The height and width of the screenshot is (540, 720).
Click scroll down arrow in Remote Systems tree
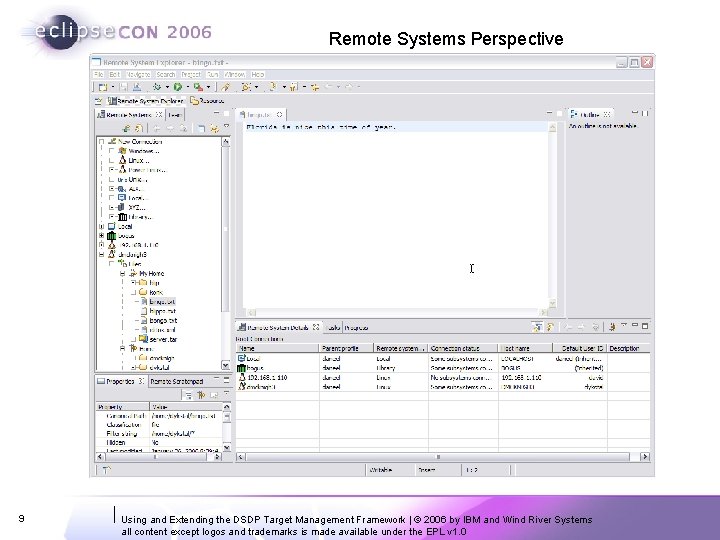225,366
